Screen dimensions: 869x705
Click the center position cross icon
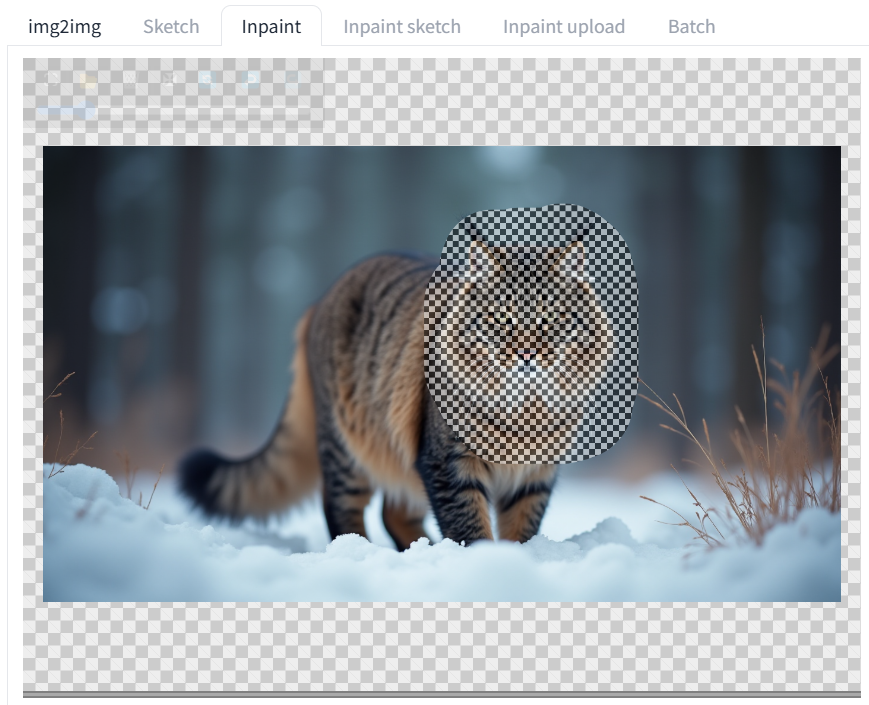tap(170, 81)
